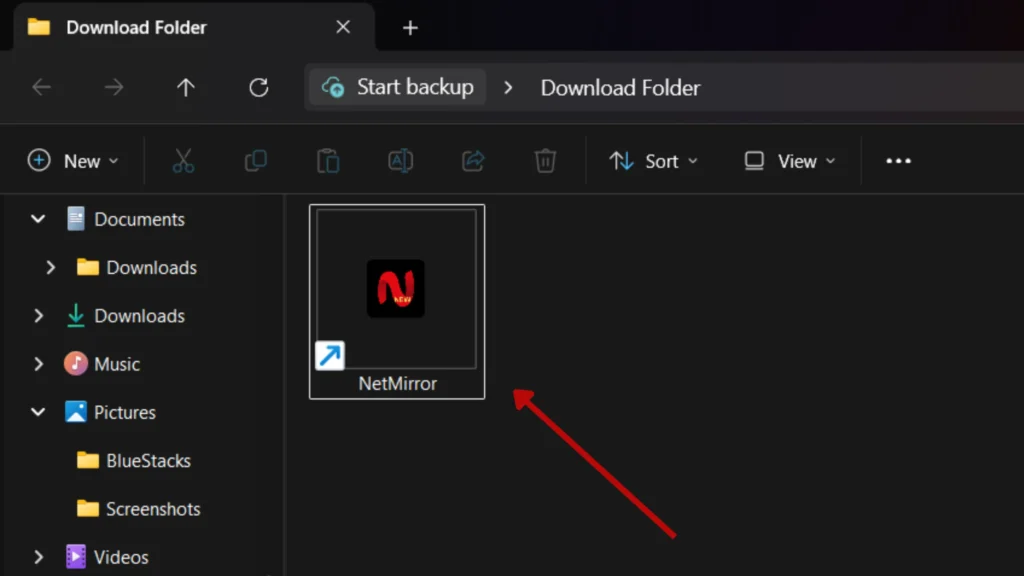Select the NetMirror shortcut file

pyautogui.click(x=397, y=301)
